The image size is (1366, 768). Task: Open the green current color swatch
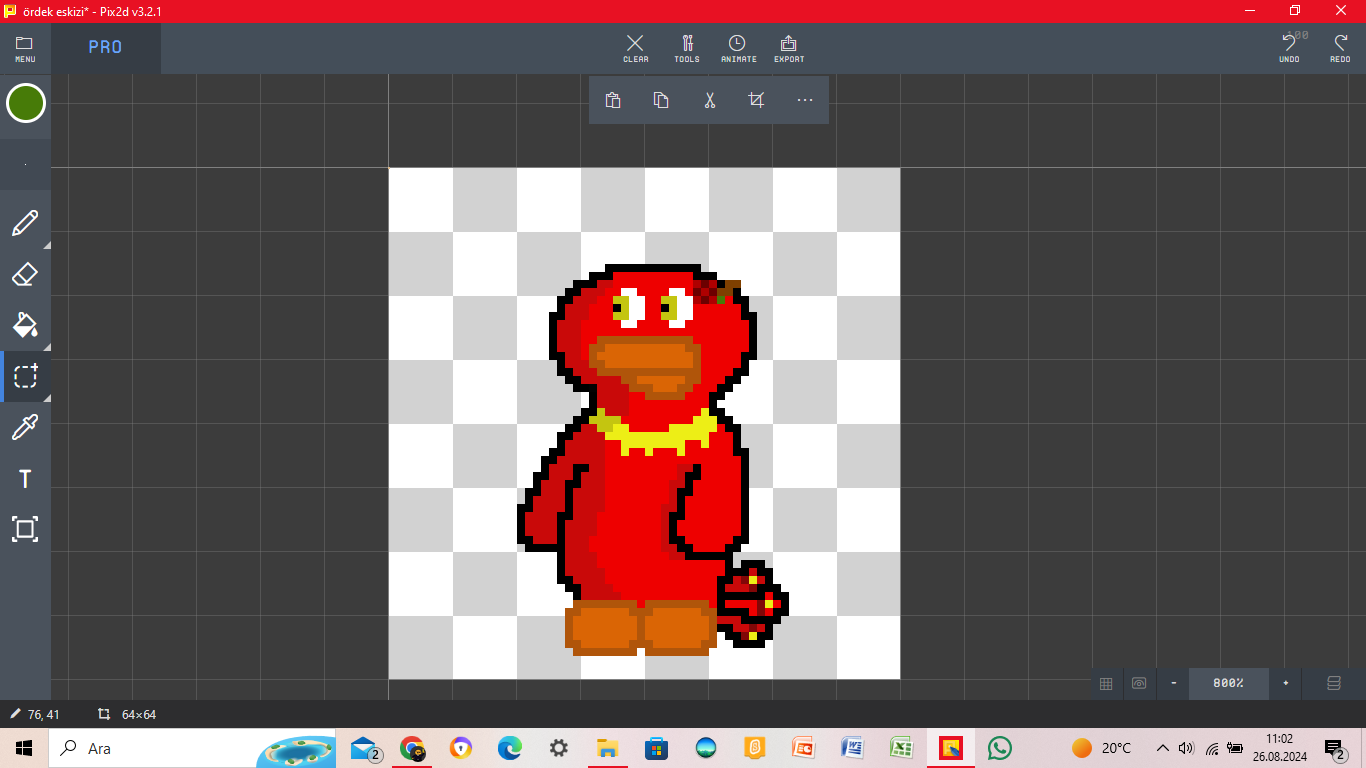click(x=26, y=103)
